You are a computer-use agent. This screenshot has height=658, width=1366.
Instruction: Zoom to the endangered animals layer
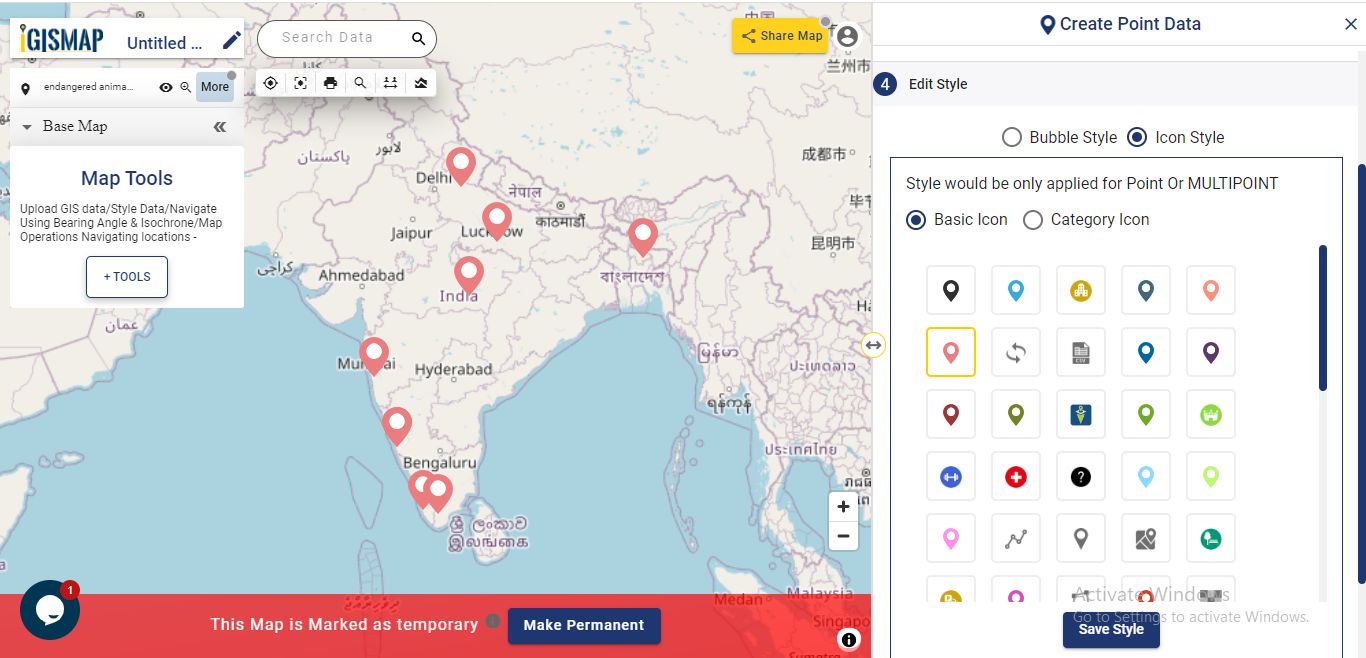(x=184, y=88)
